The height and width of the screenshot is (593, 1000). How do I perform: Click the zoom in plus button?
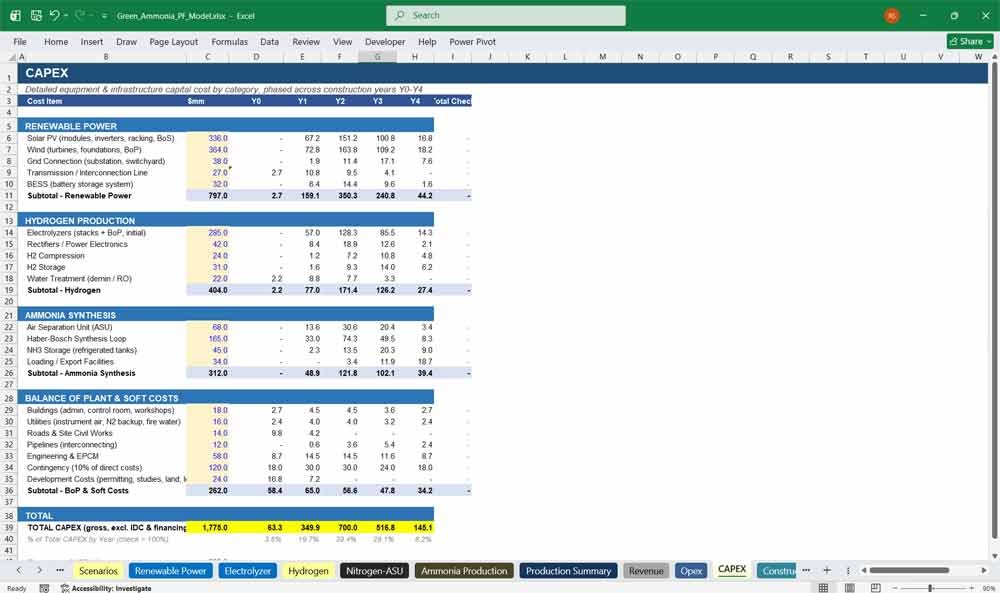(971, 588)
